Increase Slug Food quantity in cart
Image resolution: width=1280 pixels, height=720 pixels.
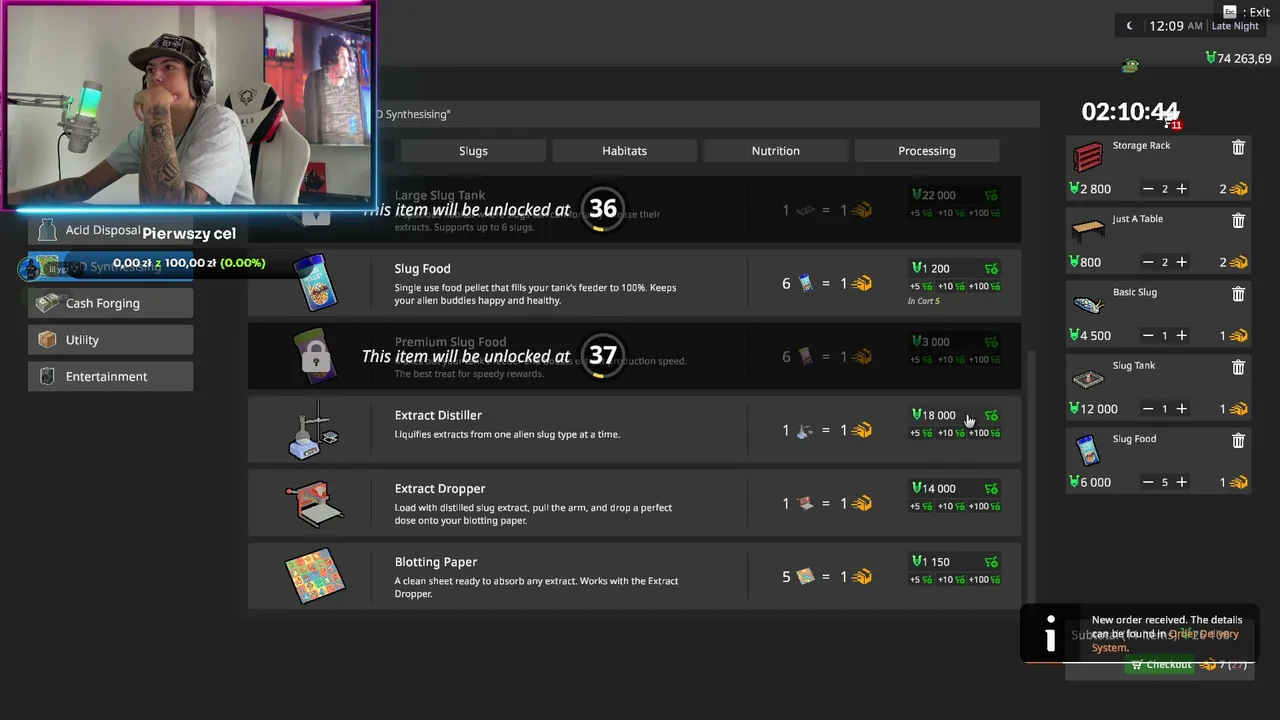click(x=1181, y=482)
